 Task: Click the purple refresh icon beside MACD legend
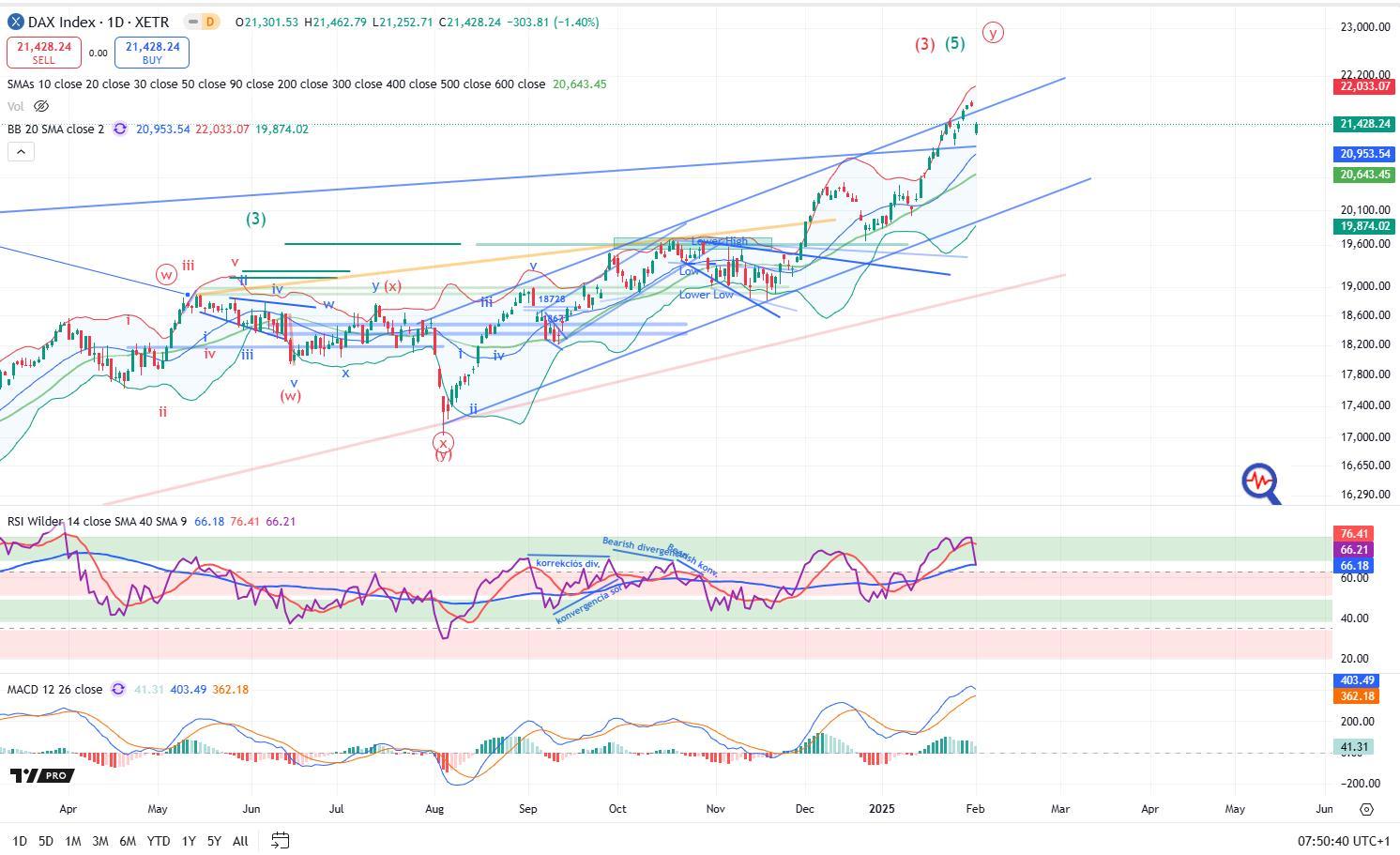[x=117, y=689]
